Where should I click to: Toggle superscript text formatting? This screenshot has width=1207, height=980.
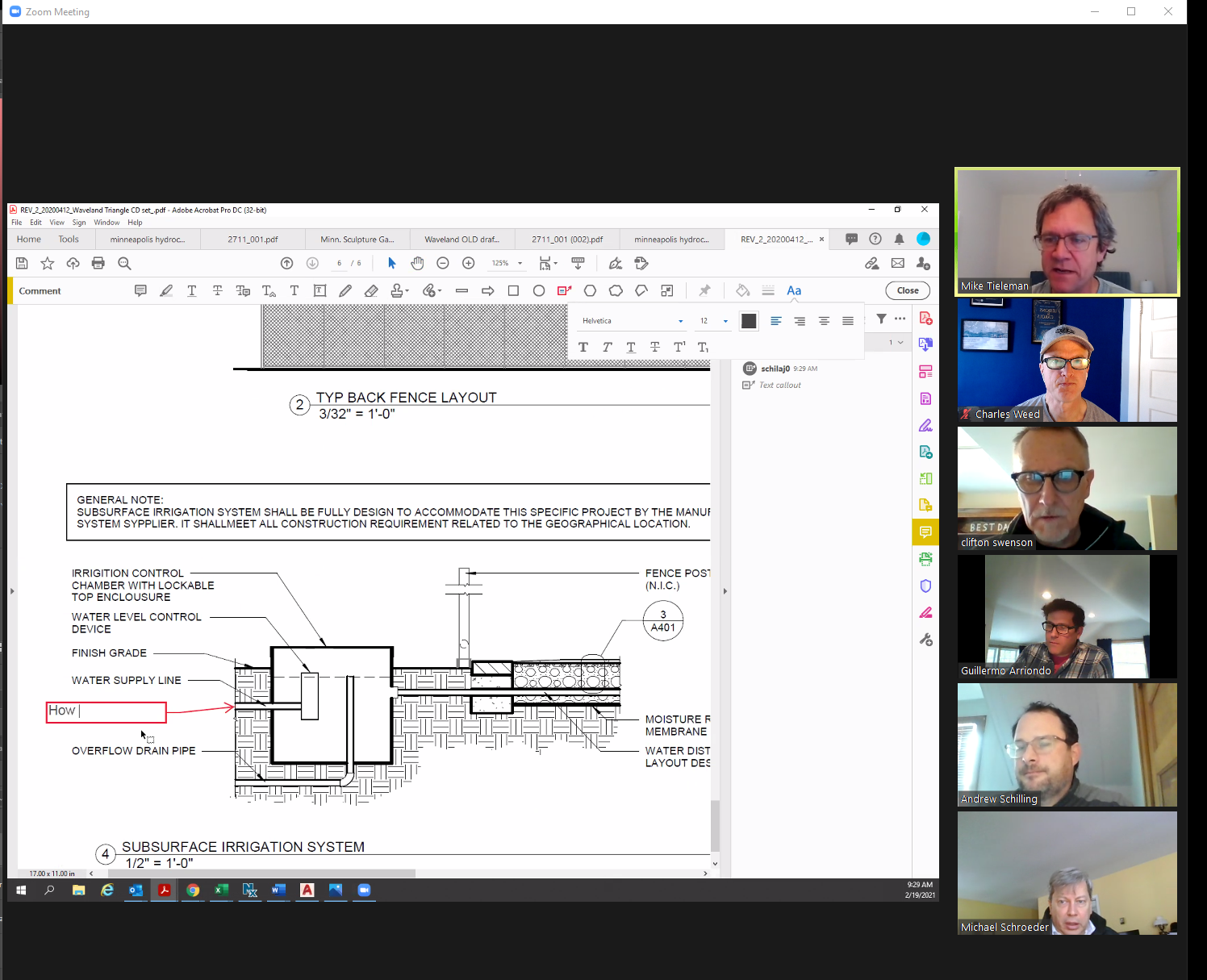[679, 347]
